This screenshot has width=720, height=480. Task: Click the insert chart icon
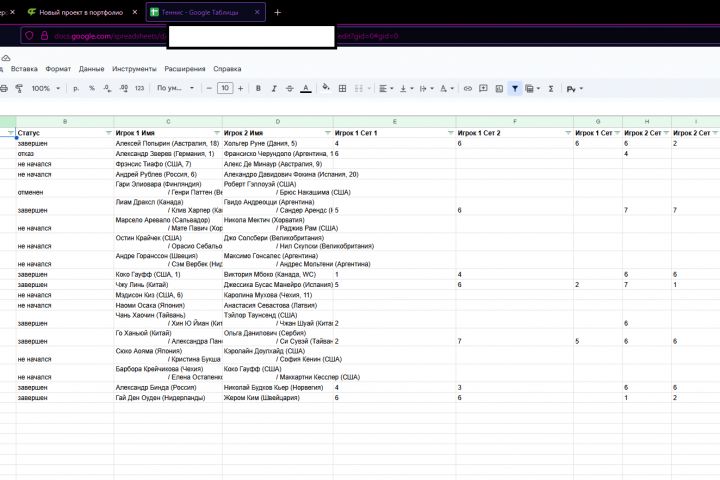(x=499, y=89)
